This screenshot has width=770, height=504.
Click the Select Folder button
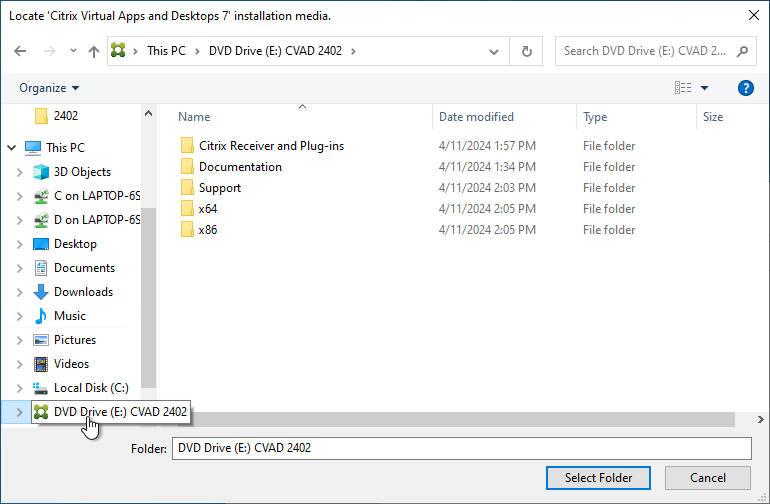coord(598,478)
